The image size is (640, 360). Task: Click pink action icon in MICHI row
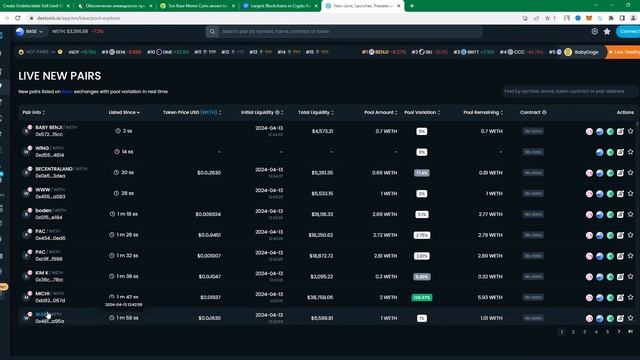click(x=589, y=298)
